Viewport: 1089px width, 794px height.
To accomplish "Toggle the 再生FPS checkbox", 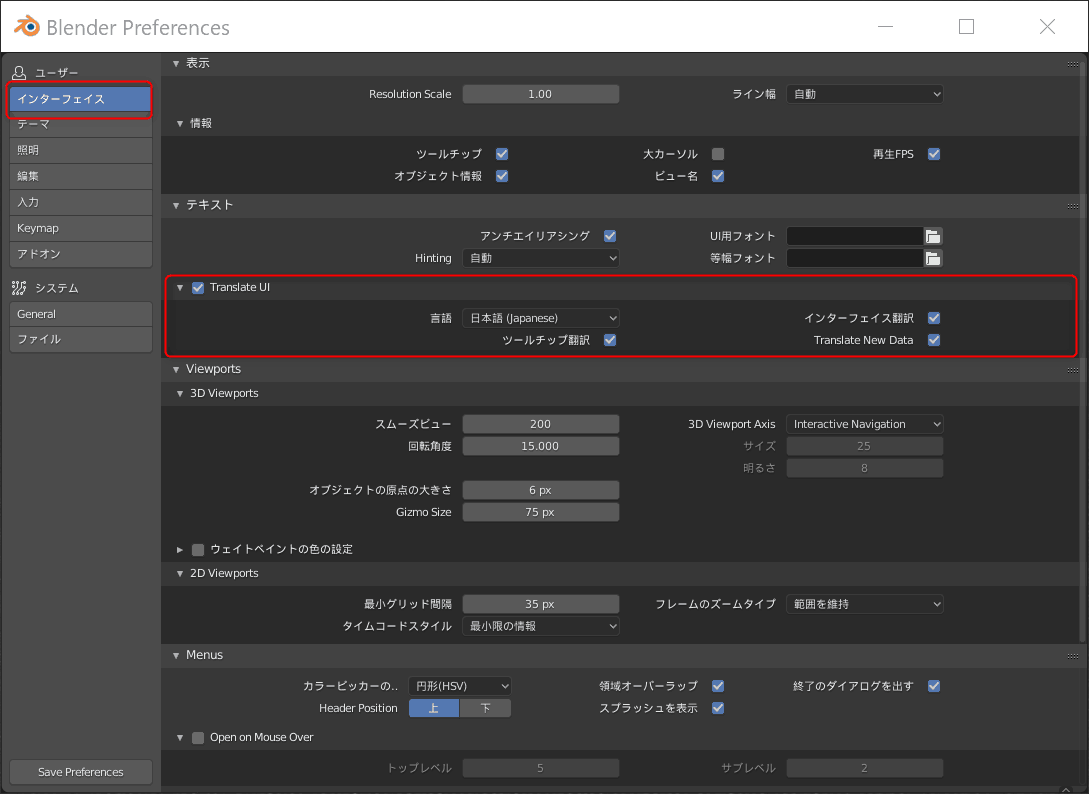I will [934, 154].
